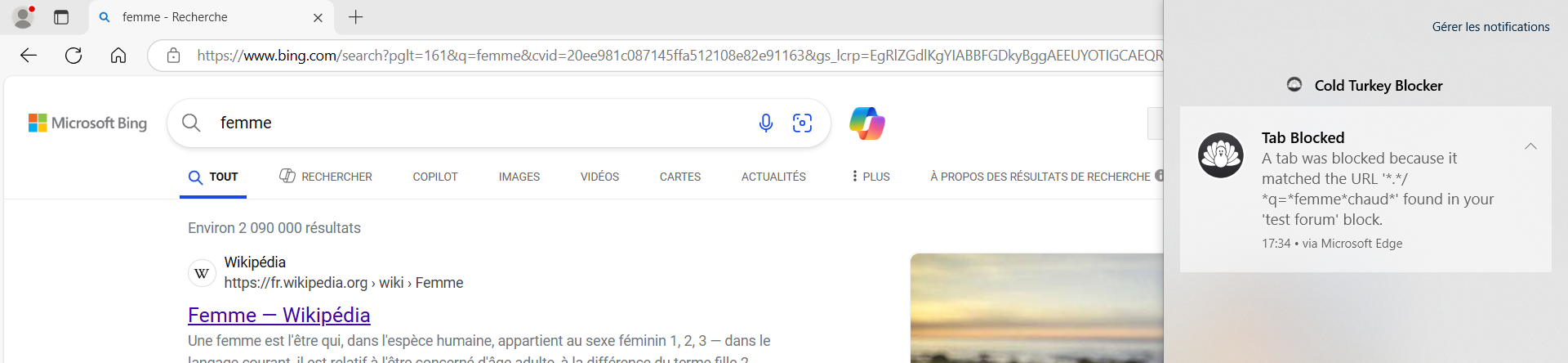Viewport: 1568px width, 363px height.
Task: Click the Wikipedia site favicon
Action: coord(202,273)
